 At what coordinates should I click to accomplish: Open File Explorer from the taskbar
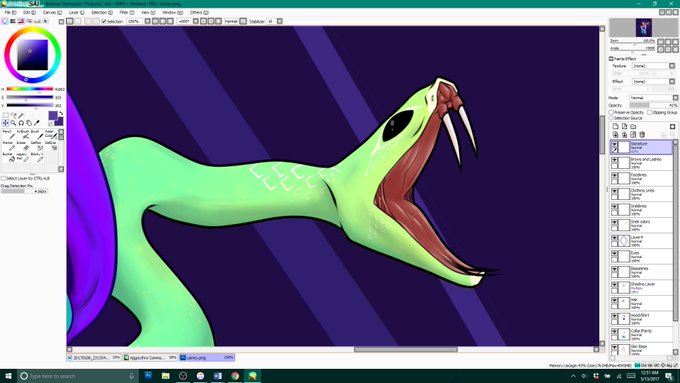166,376
